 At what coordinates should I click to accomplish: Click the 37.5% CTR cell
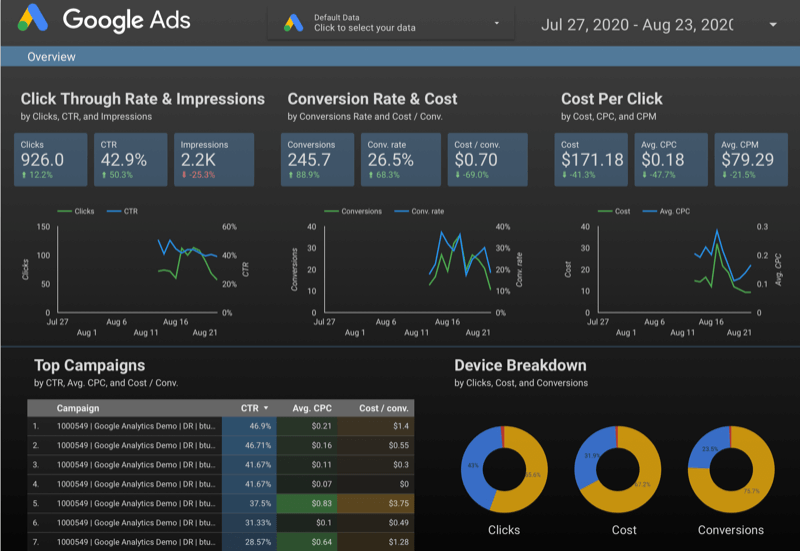(249, 504)
